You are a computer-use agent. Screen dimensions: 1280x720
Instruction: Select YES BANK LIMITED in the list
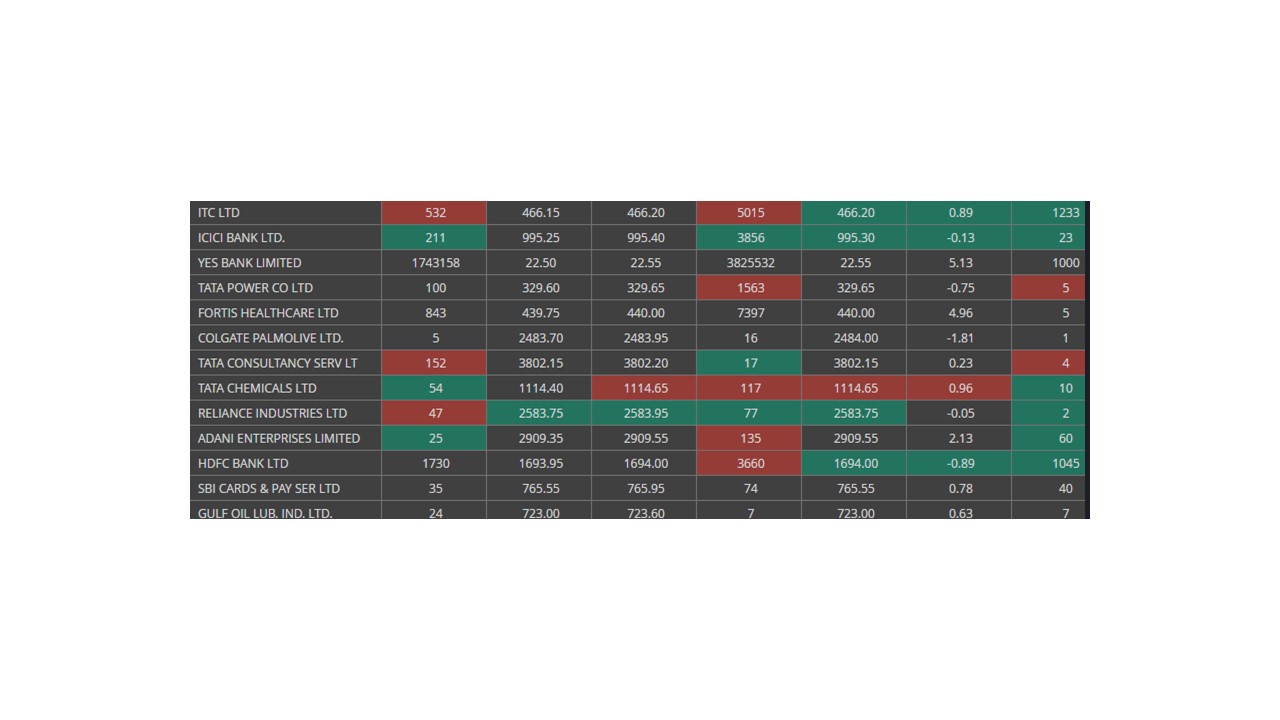coord(250,263)
